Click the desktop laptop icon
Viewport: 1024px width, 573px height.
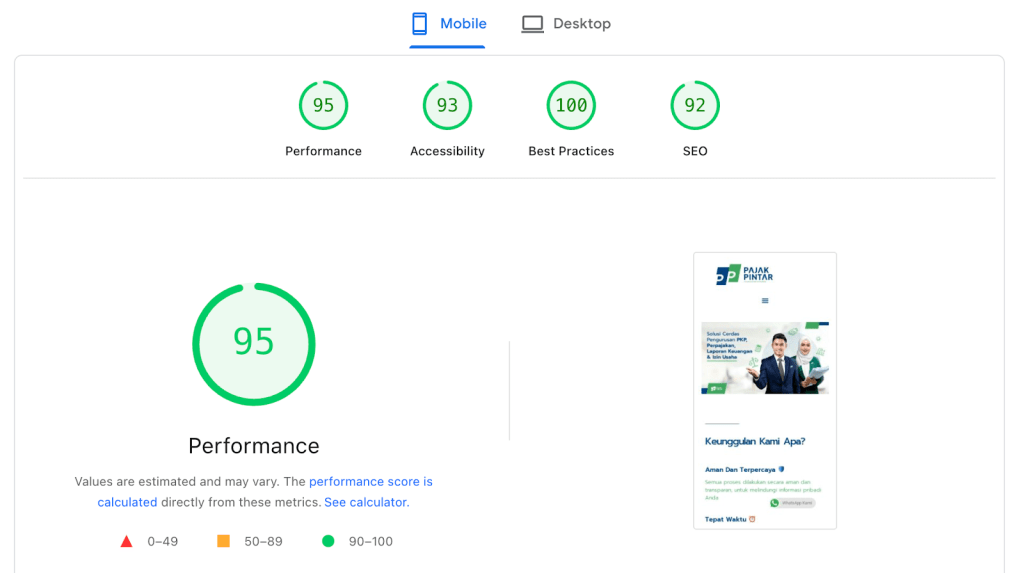pos(532,24)
